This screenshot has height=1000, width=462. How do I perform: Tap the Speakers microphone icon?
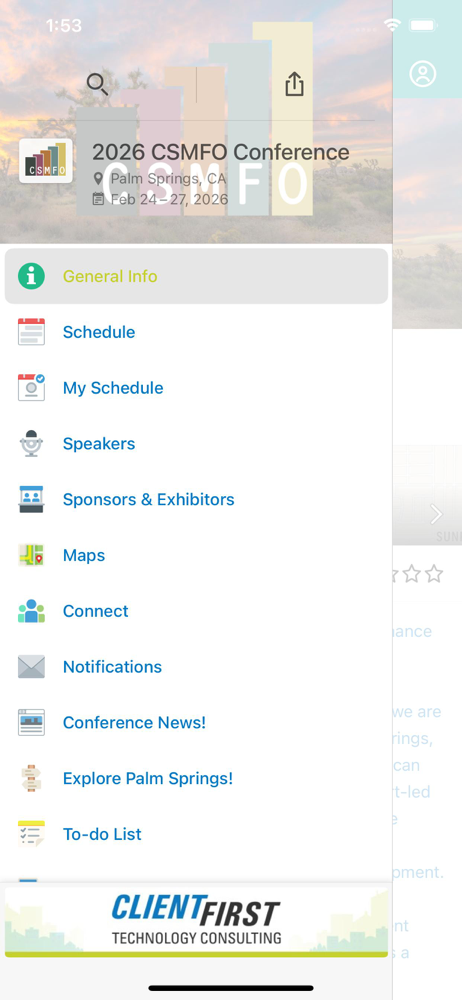point(31,444)
